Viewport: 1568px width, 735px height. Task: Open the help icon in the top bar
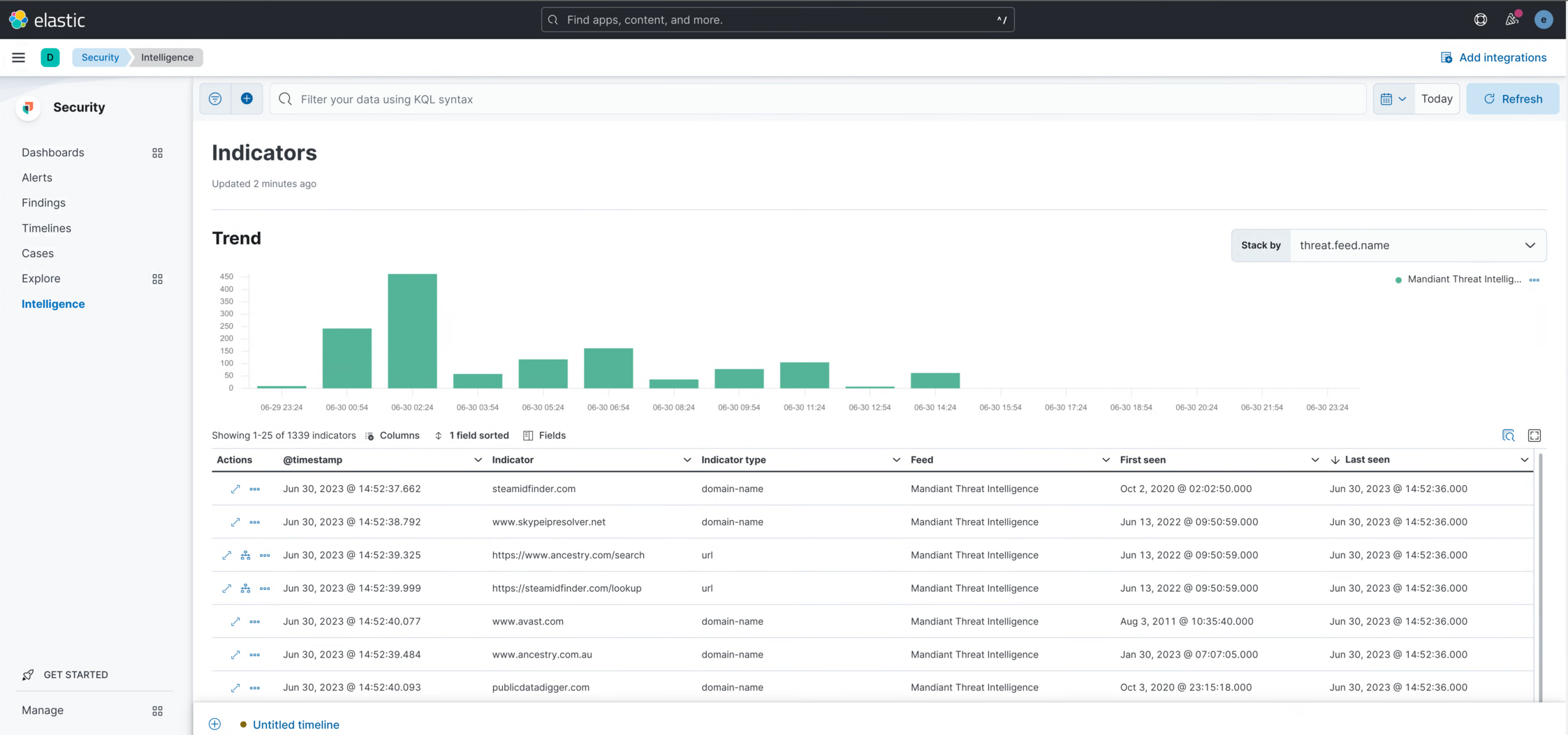click(1480, 20)
